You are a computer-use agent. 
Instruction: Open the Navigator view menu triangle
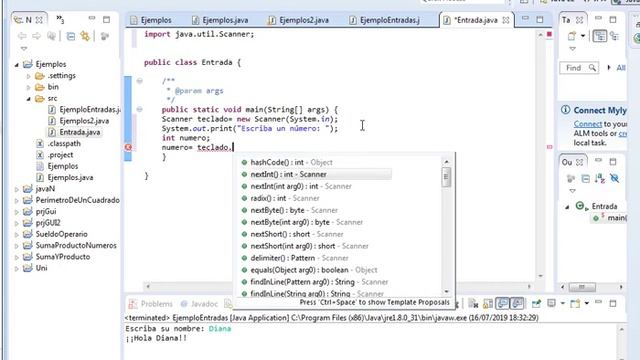(24, 49)
